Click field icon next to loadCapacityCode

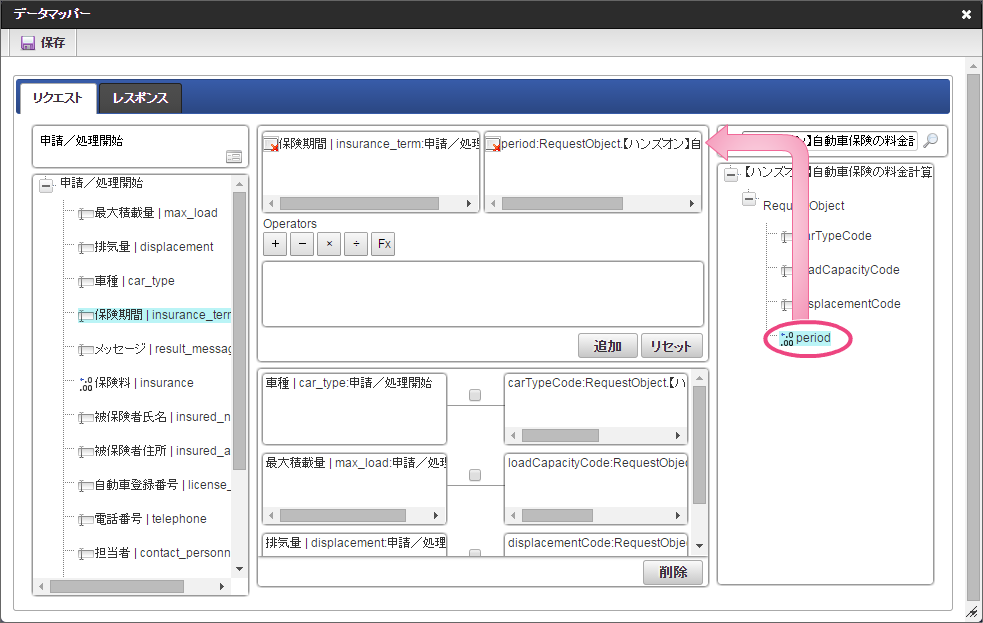787,271
